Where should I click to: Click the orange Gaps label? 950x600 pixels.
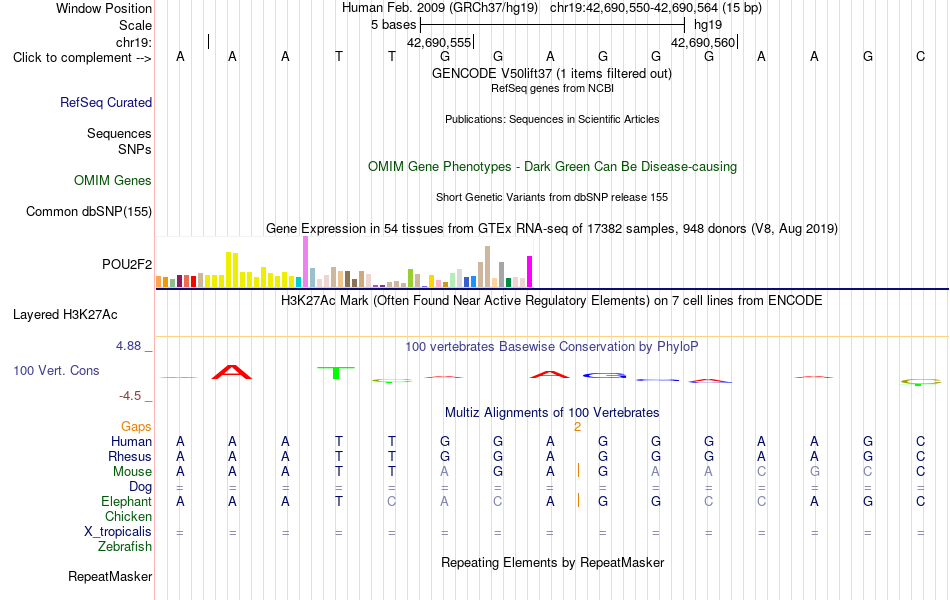(x=136, y=427)
